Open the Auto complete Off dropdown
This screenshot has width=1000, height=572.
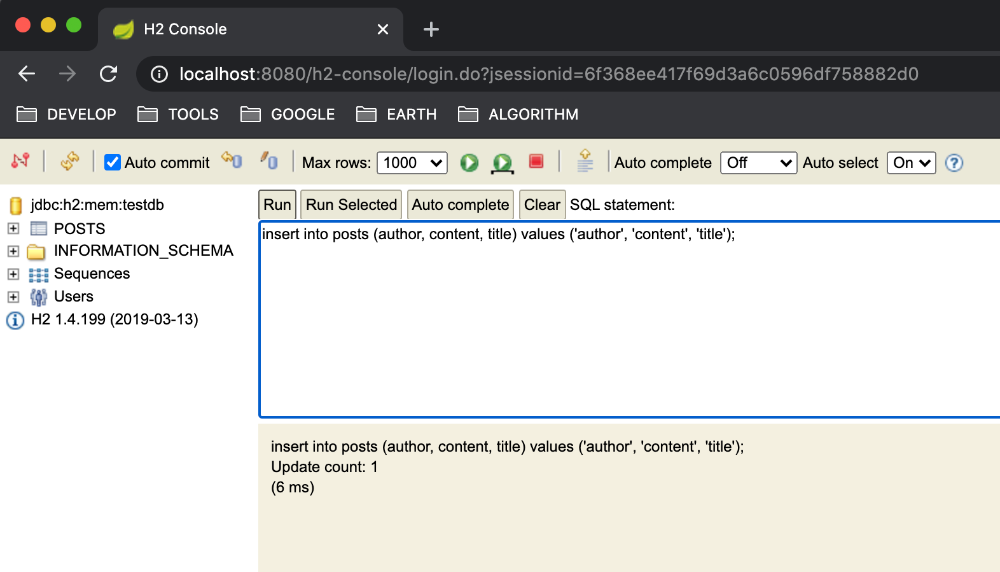tap(758, 163)
